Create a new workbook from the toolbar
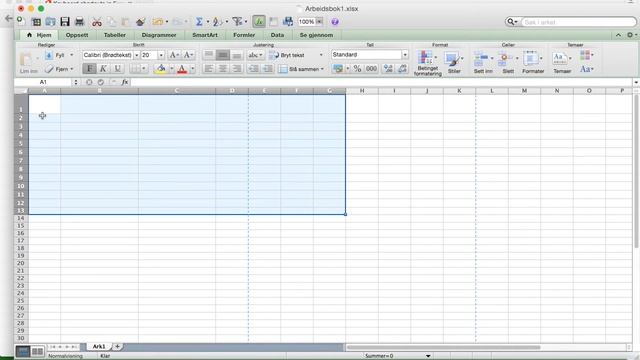 point(21,21)
